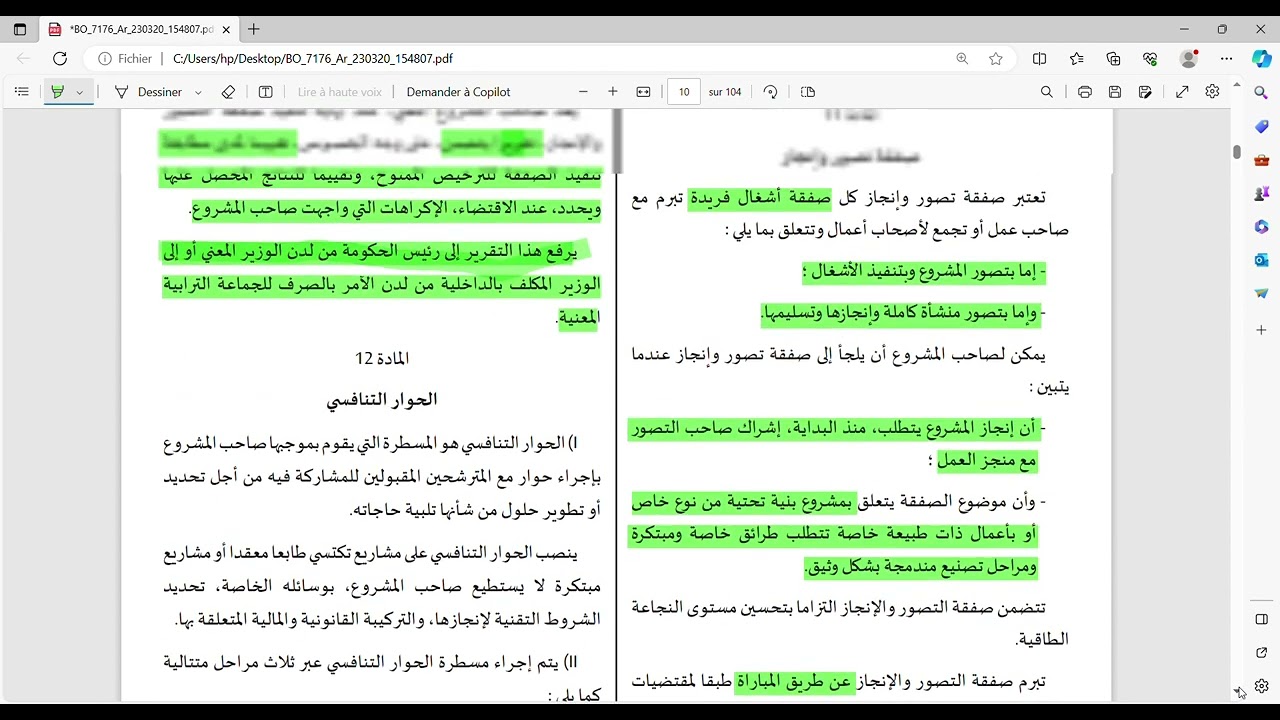1280x720 pixels.
Task: Zoom in the PDF with plus
Action: coord(613,92)
